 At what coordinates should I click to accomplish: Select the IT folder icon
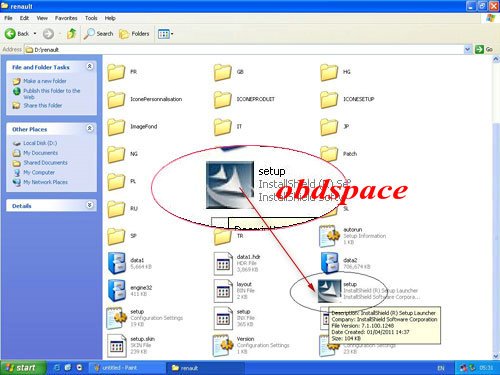[x=222, y=127]
